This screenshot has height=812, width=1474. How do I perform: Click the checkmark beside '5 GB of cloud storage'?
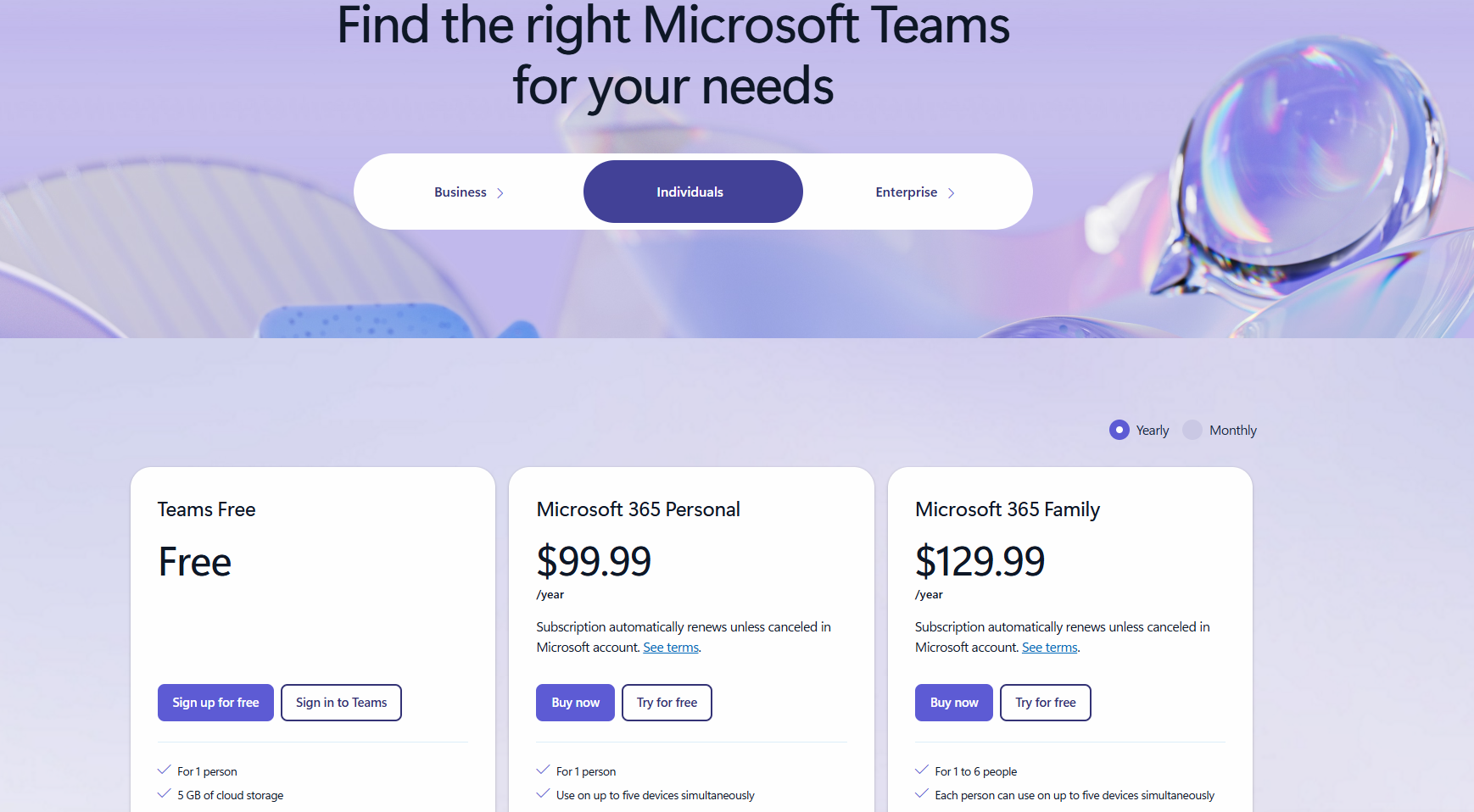(163, 793)
